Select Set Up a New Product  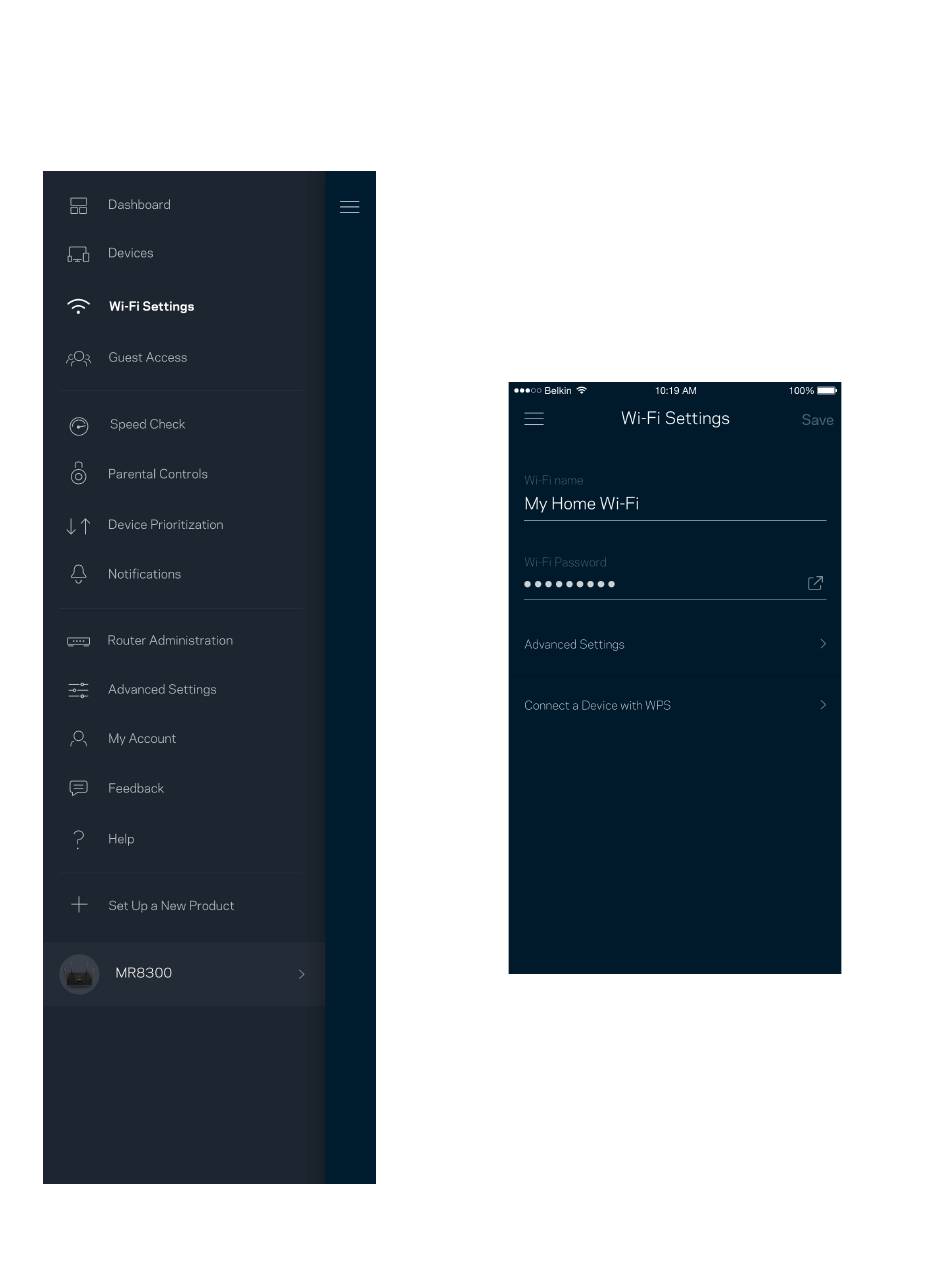point(171,906)
